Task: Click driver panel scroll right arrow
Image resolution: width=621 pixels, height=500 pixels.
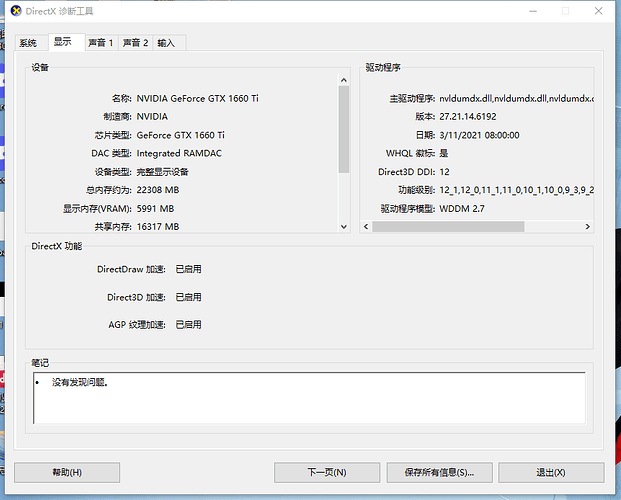Action: (588, 227)
